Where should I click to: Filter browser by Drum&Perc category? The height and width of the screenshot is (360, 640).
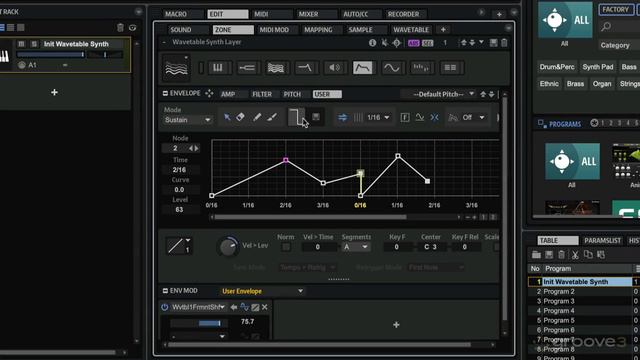coord(557,67)
